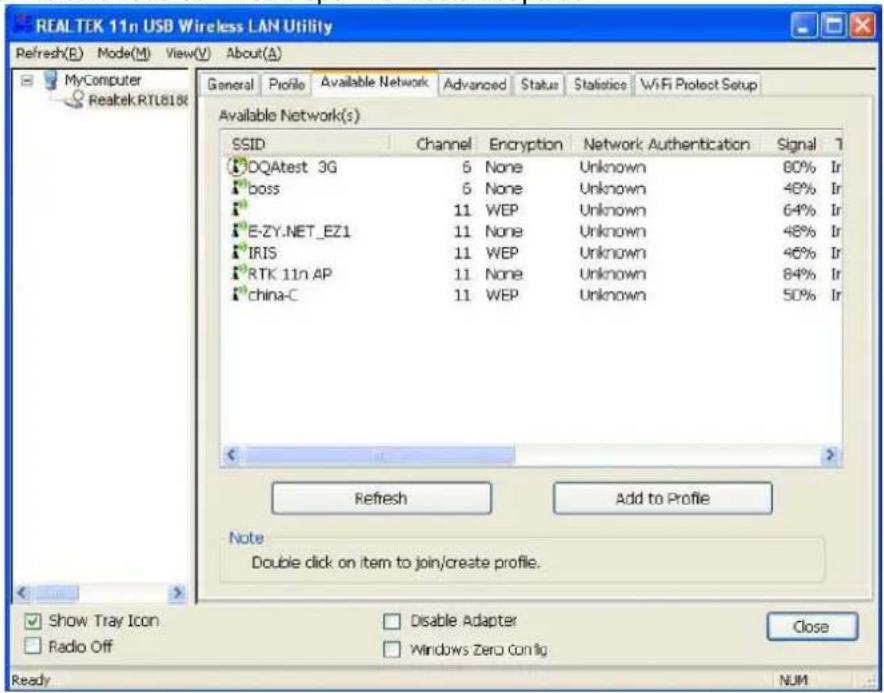Select the china-C network name
The height and width of the screenshot is (693, 884).
pos(272,295)
